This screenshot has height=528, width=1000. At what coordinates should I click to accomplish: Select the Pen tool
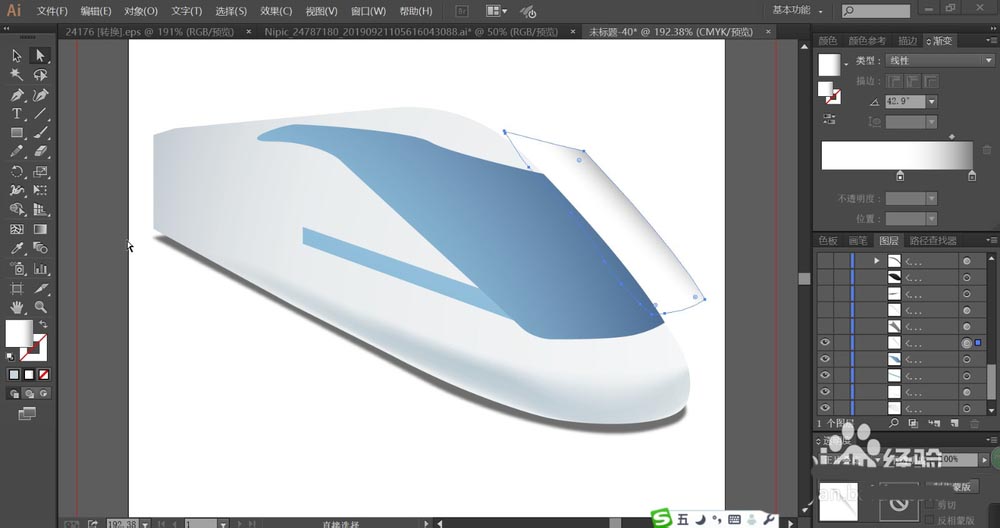17,95
